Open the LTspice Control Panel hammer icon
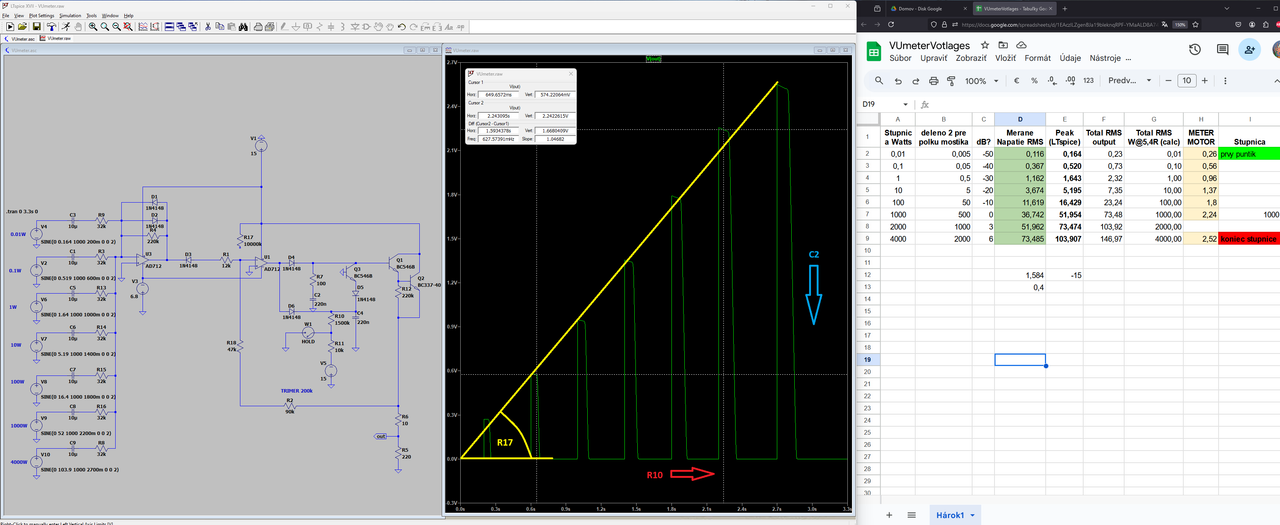The width and height of the screenshot is (1280, 525). pos(51,26)
